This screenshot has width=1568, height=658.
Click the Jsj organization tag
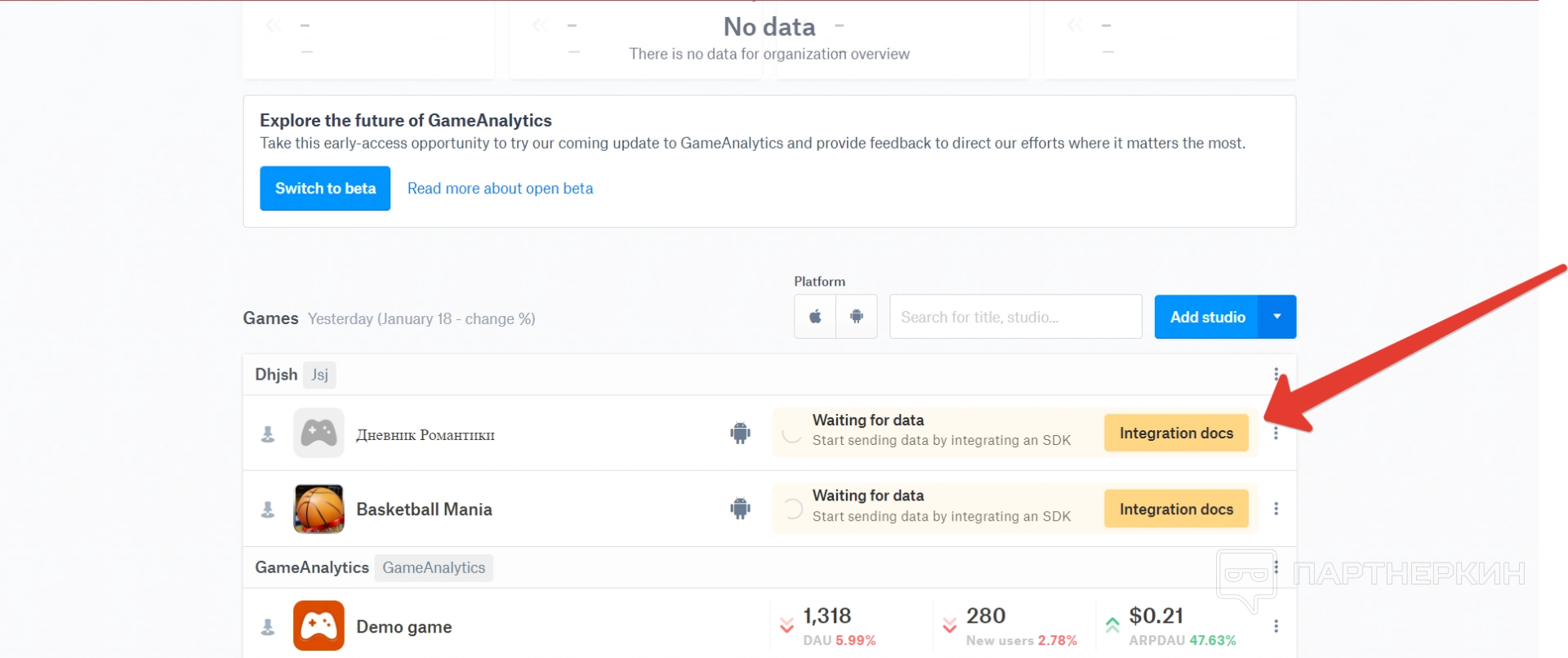tap(319, 375)
